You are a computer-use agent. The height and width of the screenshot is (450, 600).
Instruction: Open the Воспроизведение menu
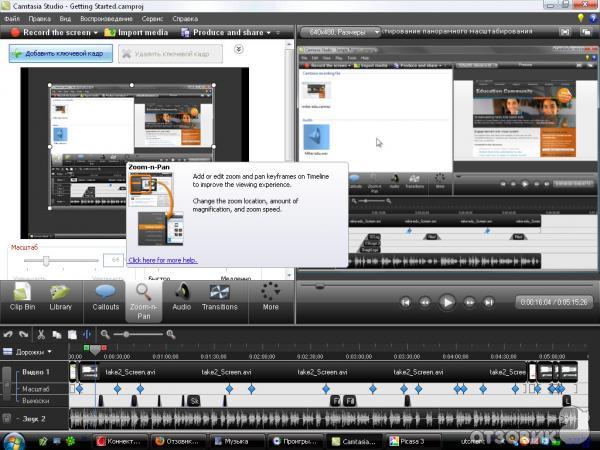[x=108, y=18]
